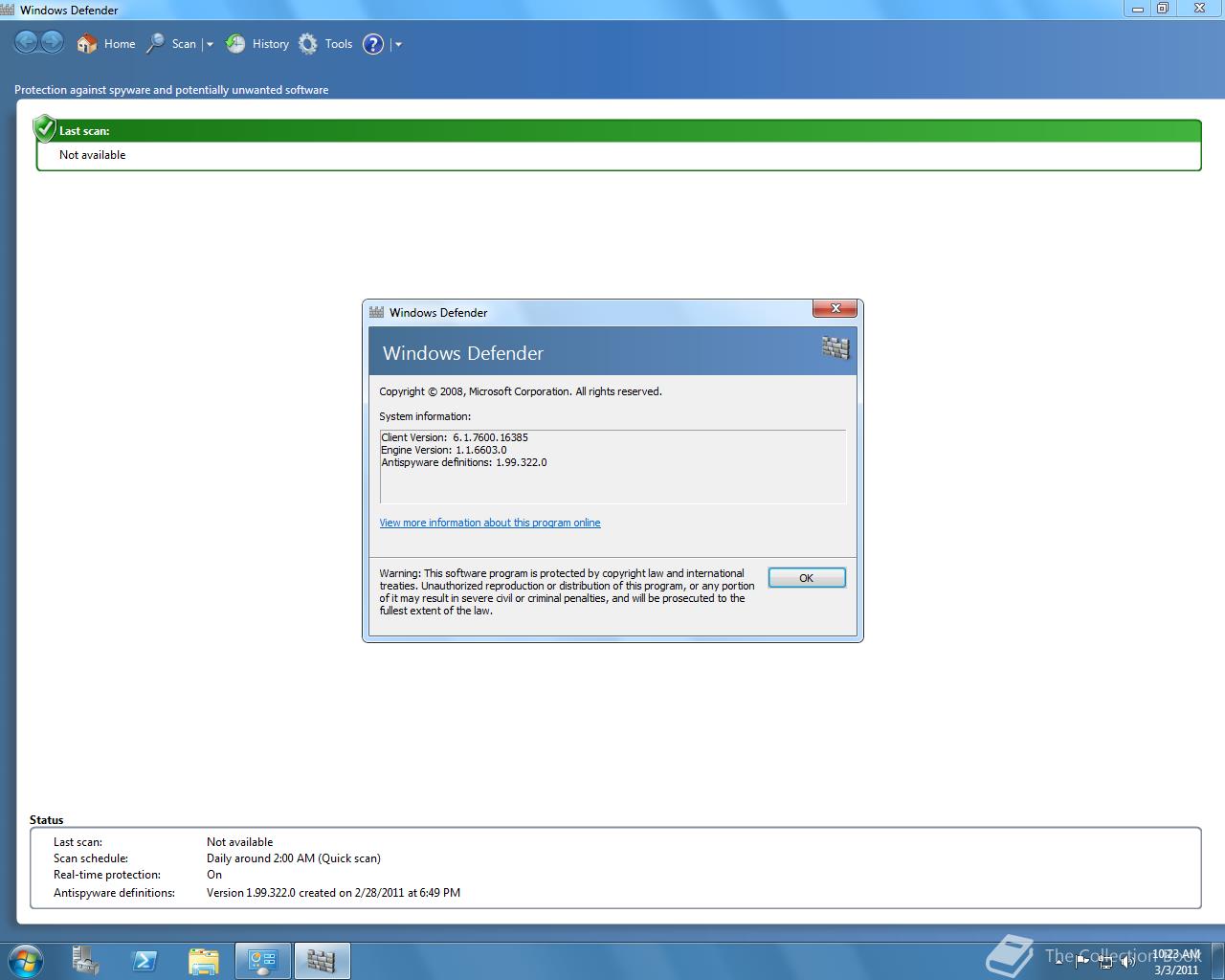
Task: Open Windows Explorer folder in taskbar
Action: (x=203, y=961)
